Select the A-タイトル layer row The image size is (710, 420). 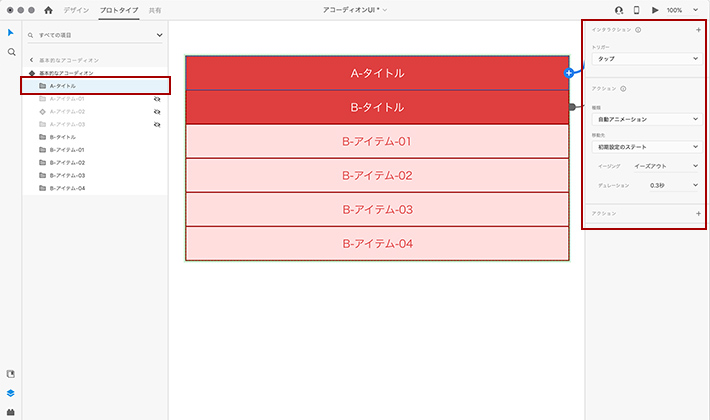point(95,86)
